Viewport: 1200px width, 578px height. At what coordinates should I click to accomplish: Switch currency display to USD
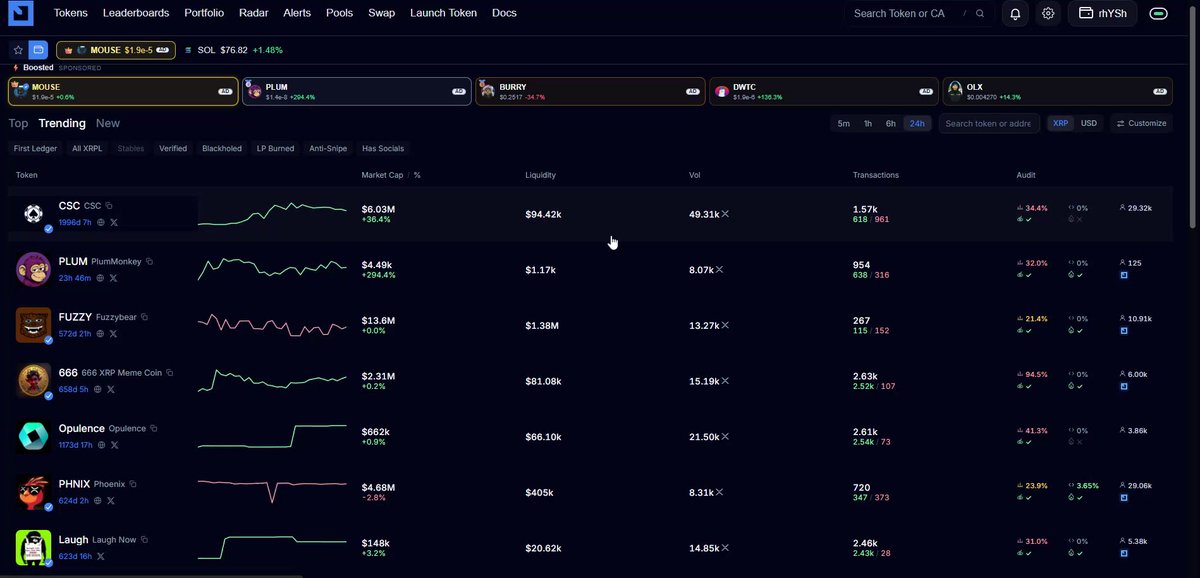[1089, 123]
